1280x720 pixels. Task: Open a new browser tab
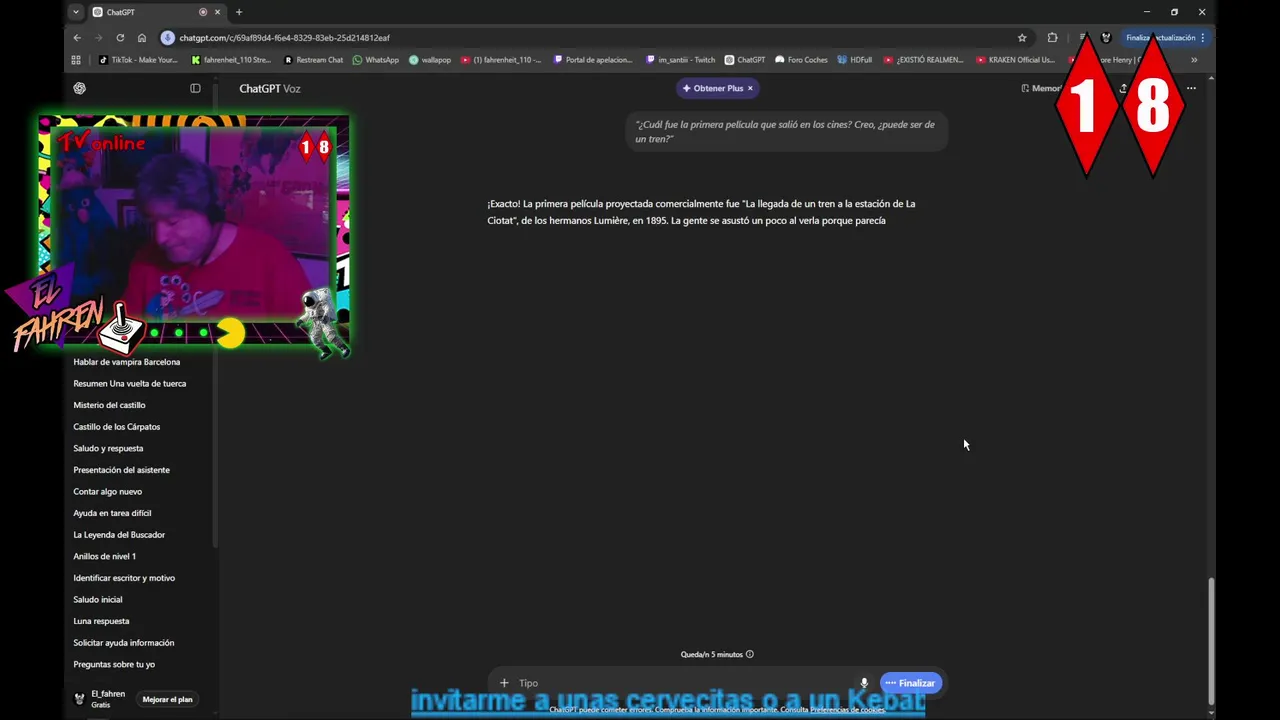click(239, 12)
